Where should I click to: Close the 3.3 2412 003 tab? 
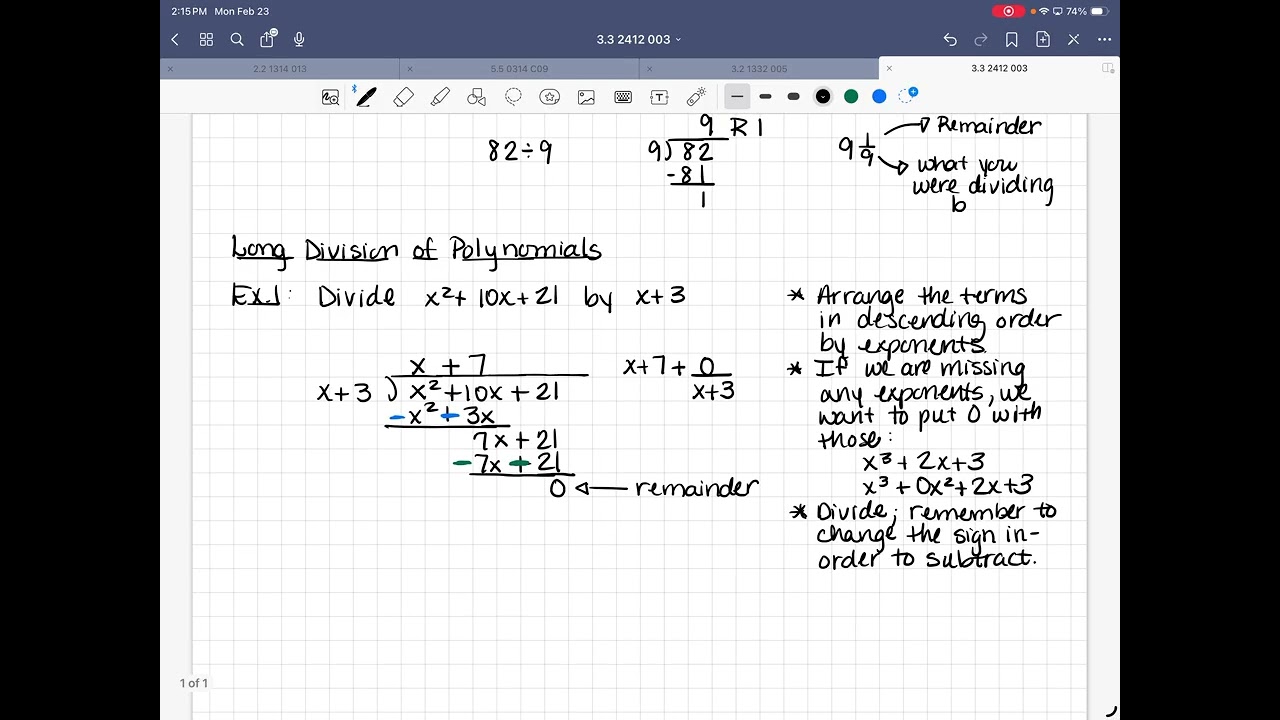click(889, 69)
